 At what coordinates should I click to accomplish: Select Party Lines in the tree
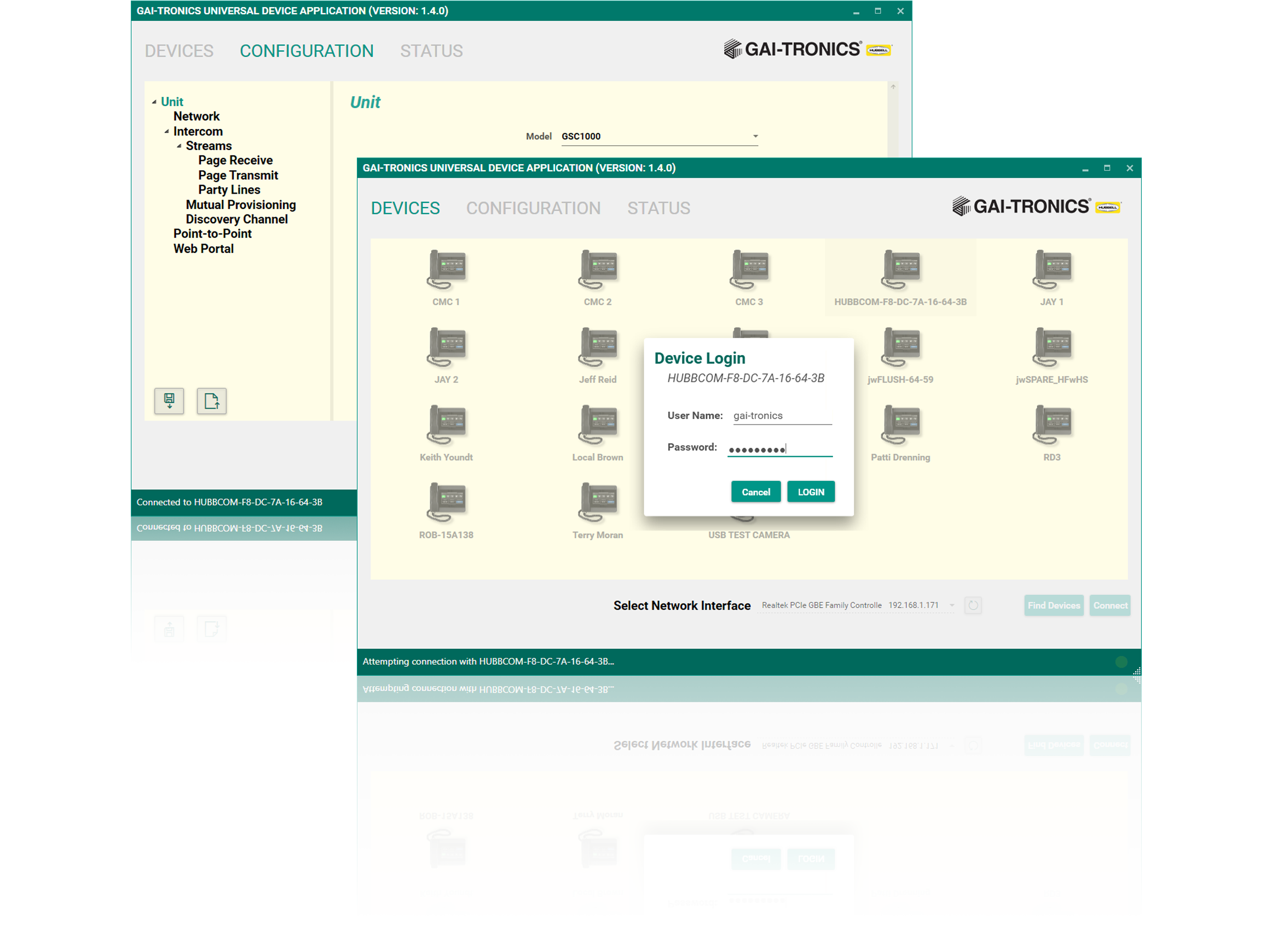point(229,190)
